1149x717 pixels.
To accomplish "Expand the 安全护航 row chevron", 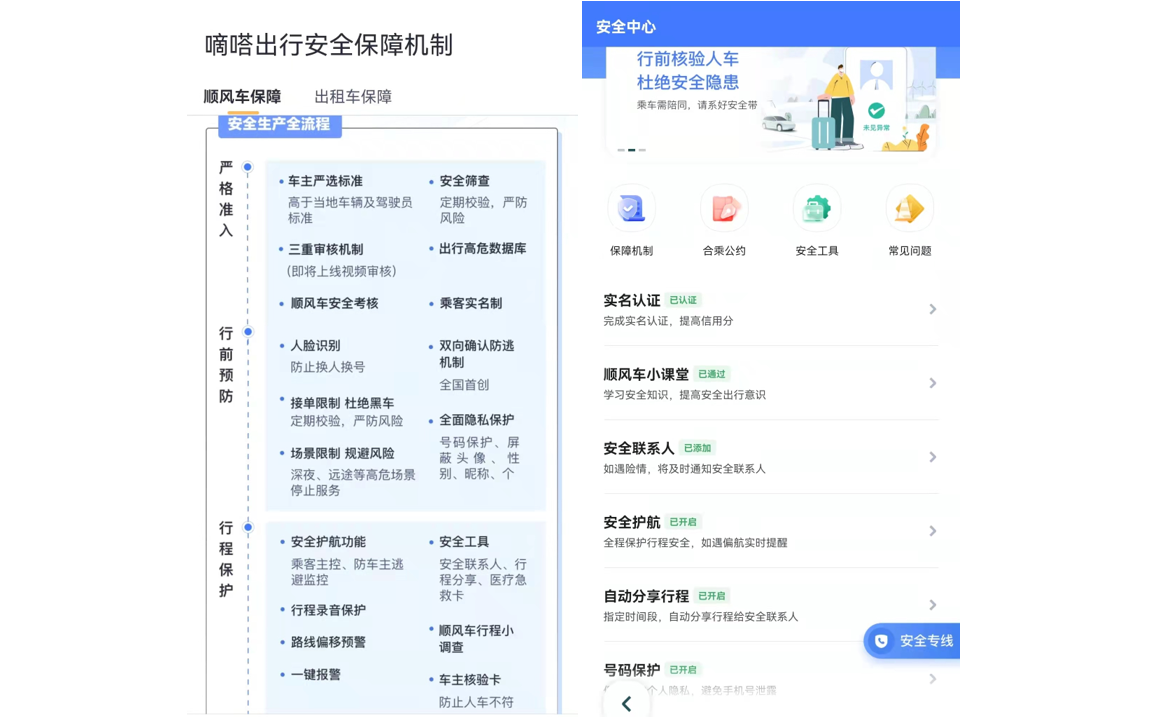I will [932, 531].
